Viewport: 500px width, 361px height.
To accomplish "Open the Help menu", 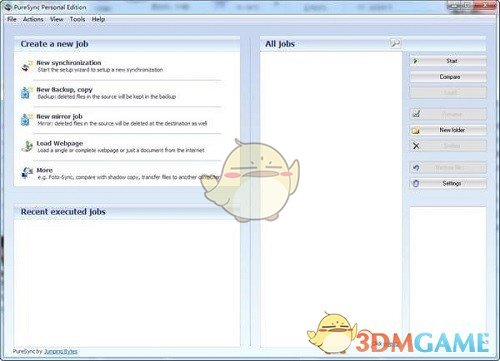I will (98, 19).
